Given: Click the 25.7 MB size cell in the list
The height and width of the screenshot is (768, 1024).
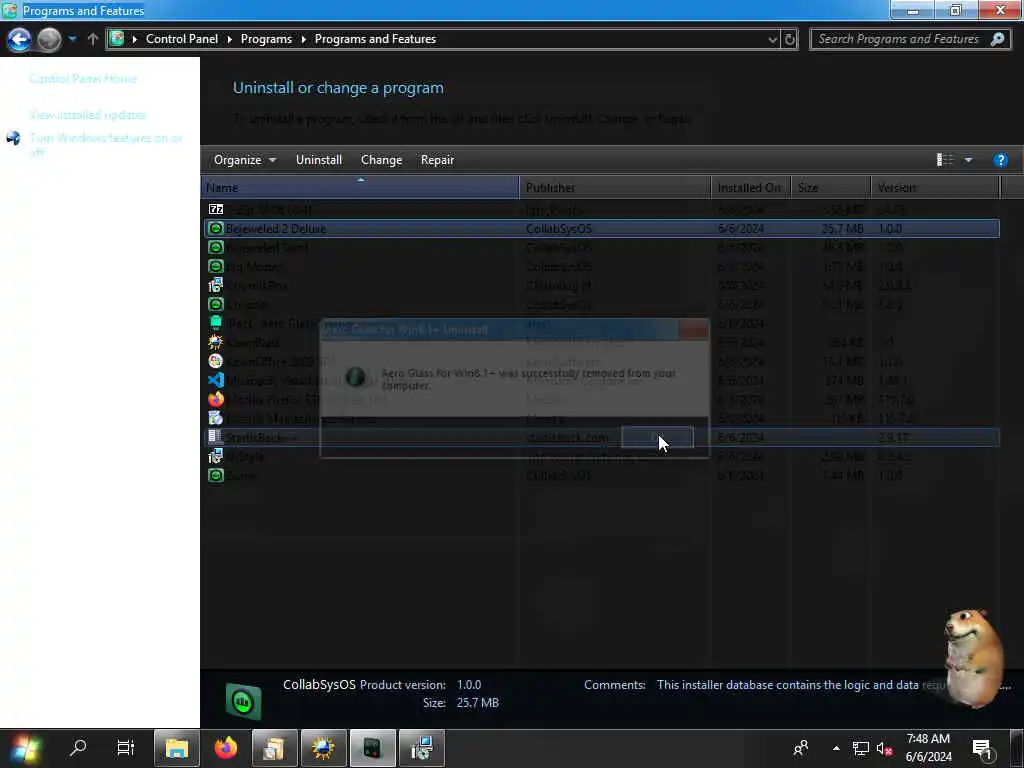Looking at the screenshot, I should pyautogui.click(x=842, y=229).
